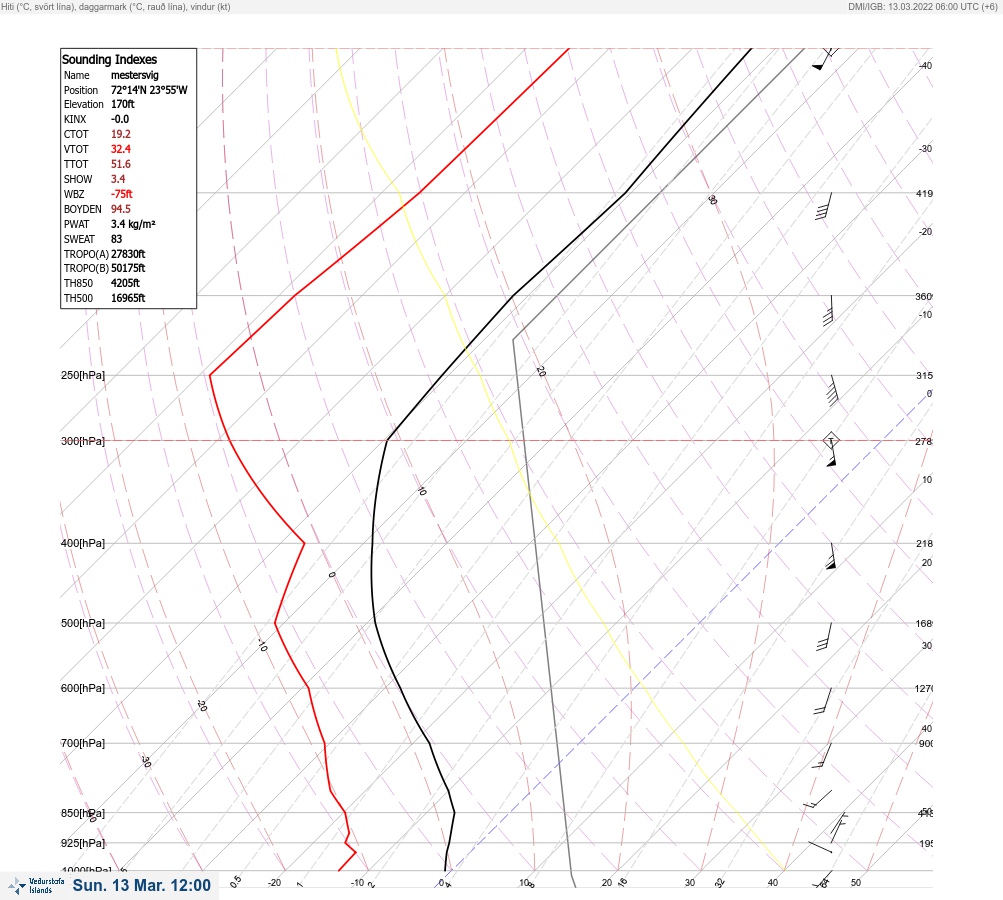1003x900 pixels.
Task: Click the Vedurstofa Islands logo
Action: pyautogui.click(x=36, y=885)
